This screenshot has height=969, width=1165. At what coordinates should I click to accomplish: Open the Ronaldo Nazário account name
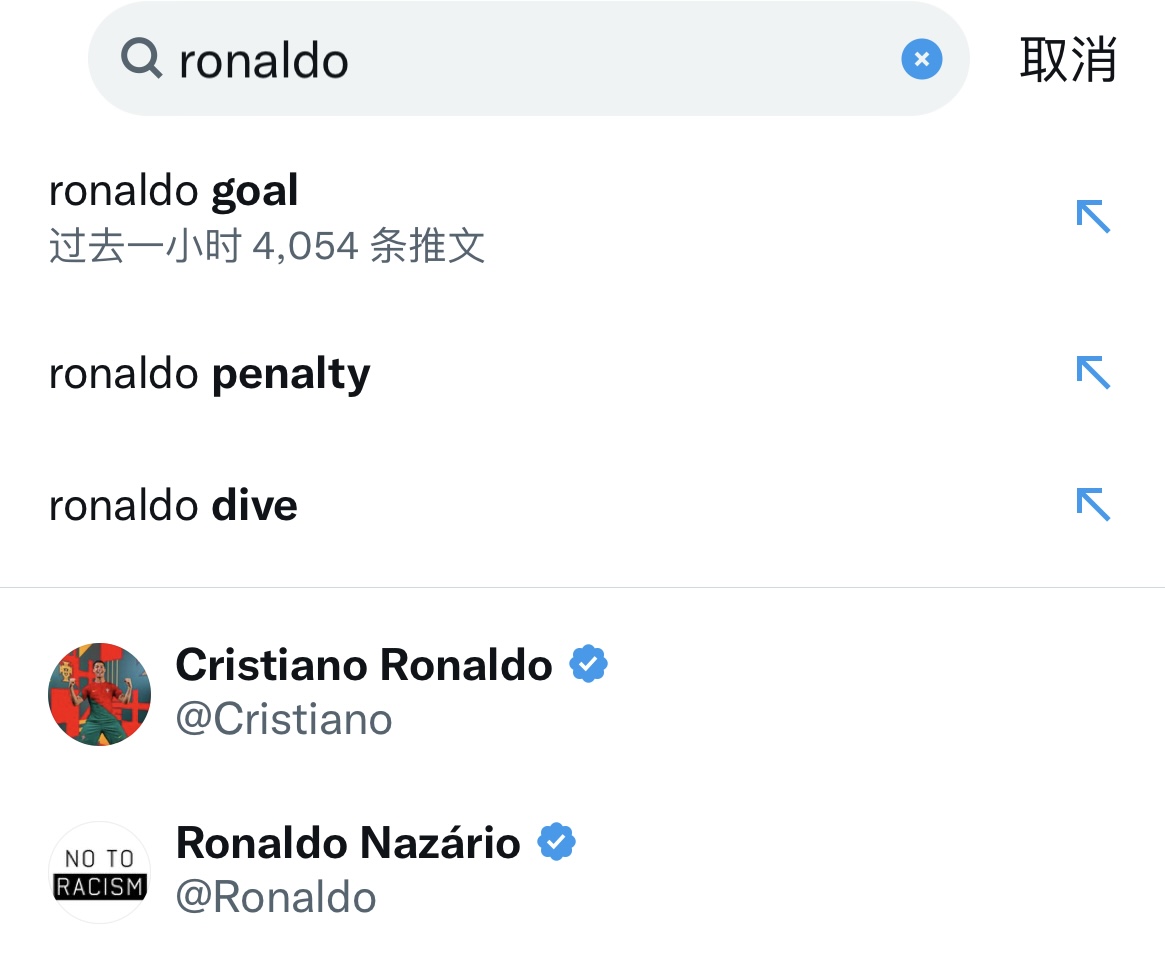click(348, 843)
